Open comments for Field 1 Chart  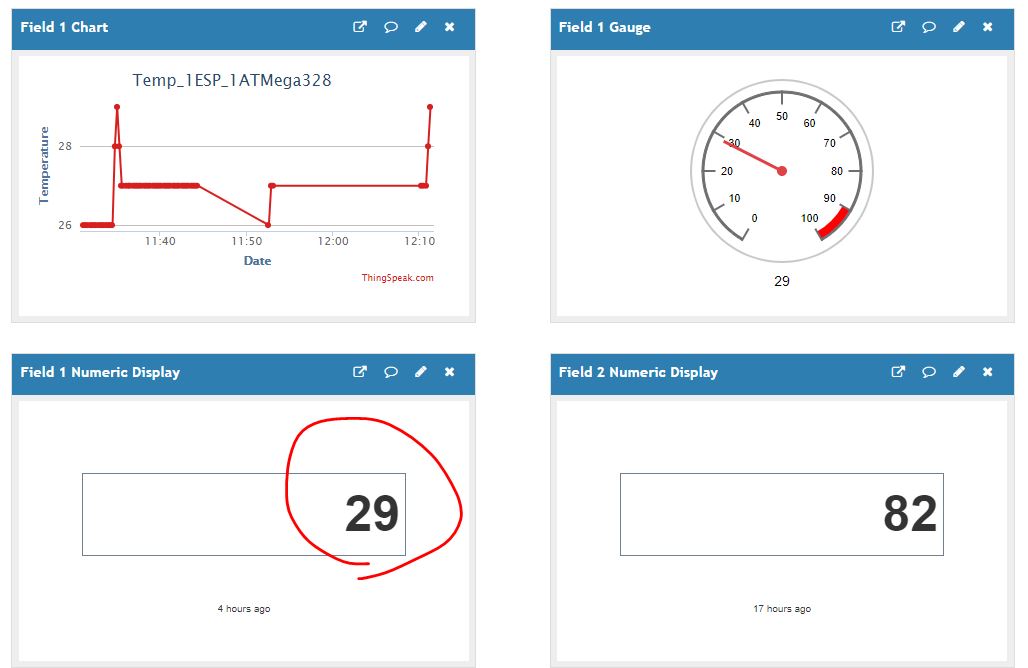pos(391,27)
